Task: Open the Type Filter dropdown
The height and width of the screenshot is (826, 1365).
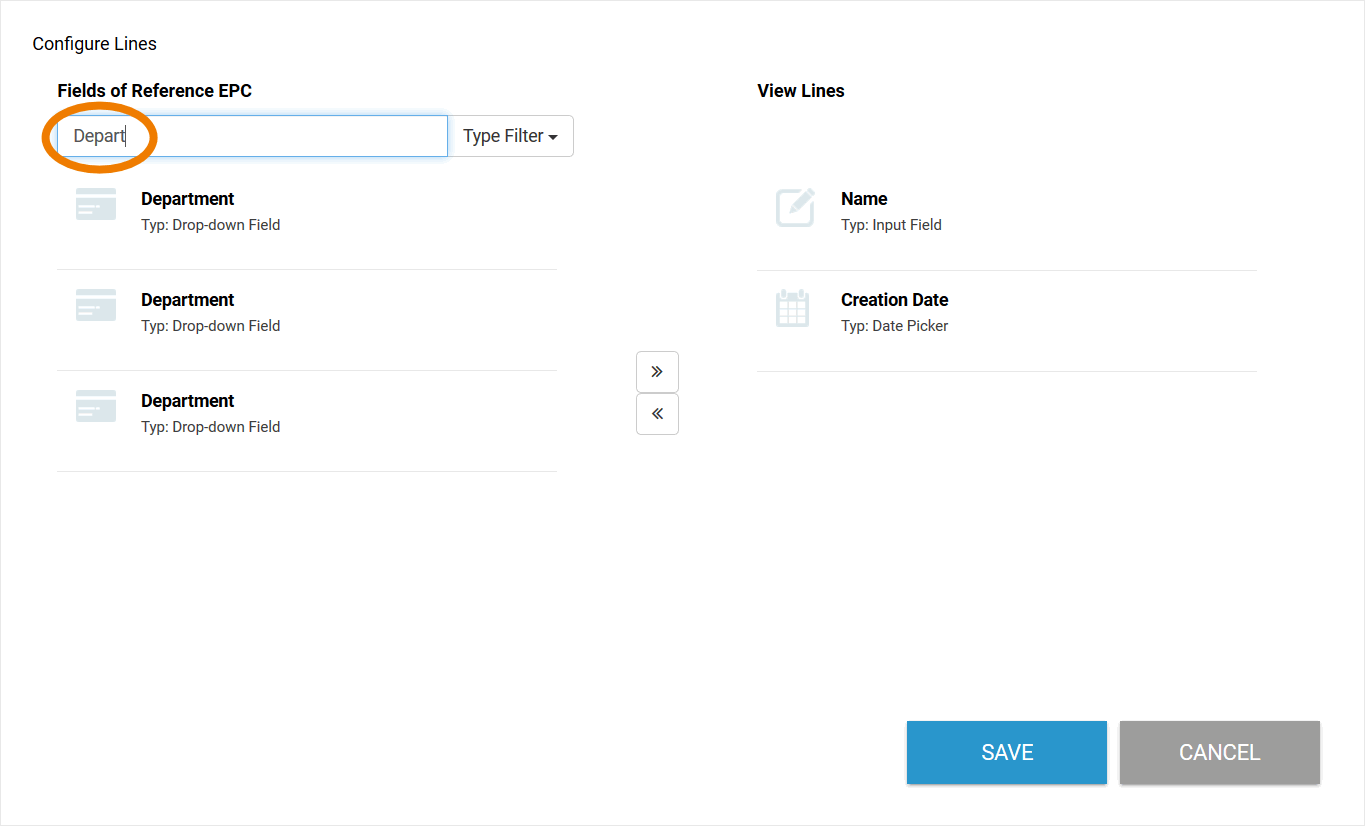Action: tap(510, 136)
